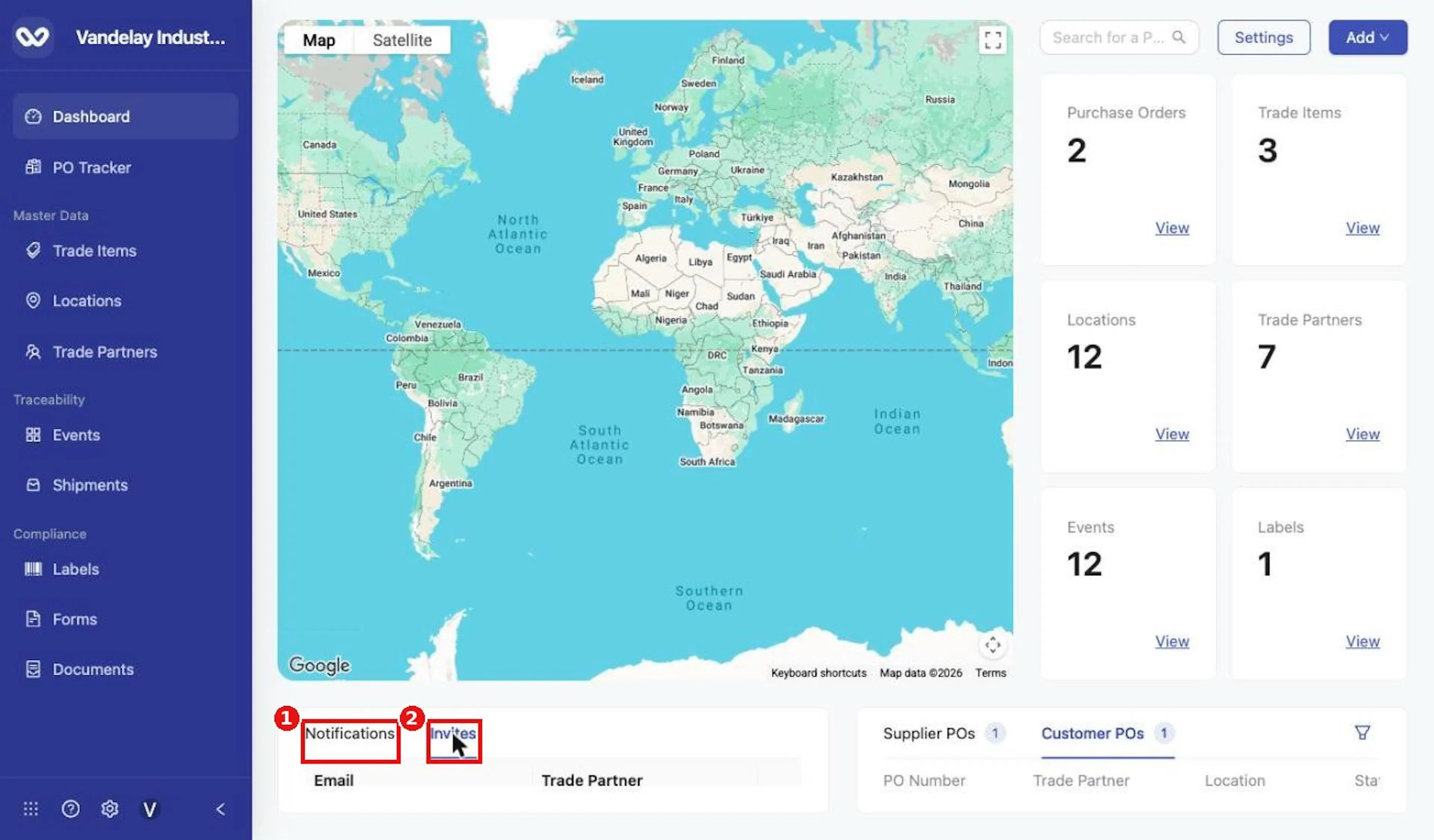Open Events in sidebar
The image size is (1434, 840).
pos(125,435)
